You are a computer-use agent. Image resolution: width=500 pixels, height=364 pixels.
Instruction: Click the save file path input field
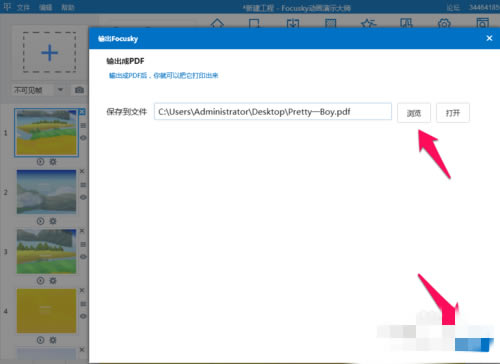click(273, 112)
